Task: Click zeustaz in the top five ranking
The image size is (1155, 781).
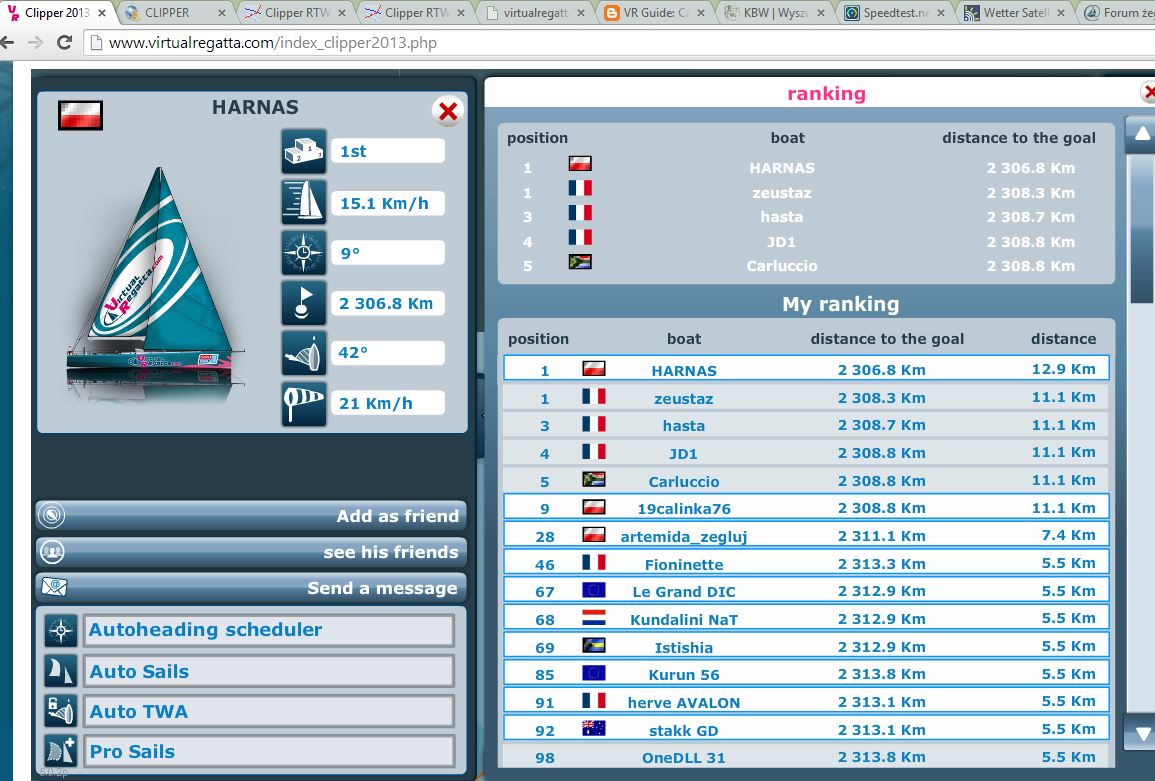Action: coord(782,193)
